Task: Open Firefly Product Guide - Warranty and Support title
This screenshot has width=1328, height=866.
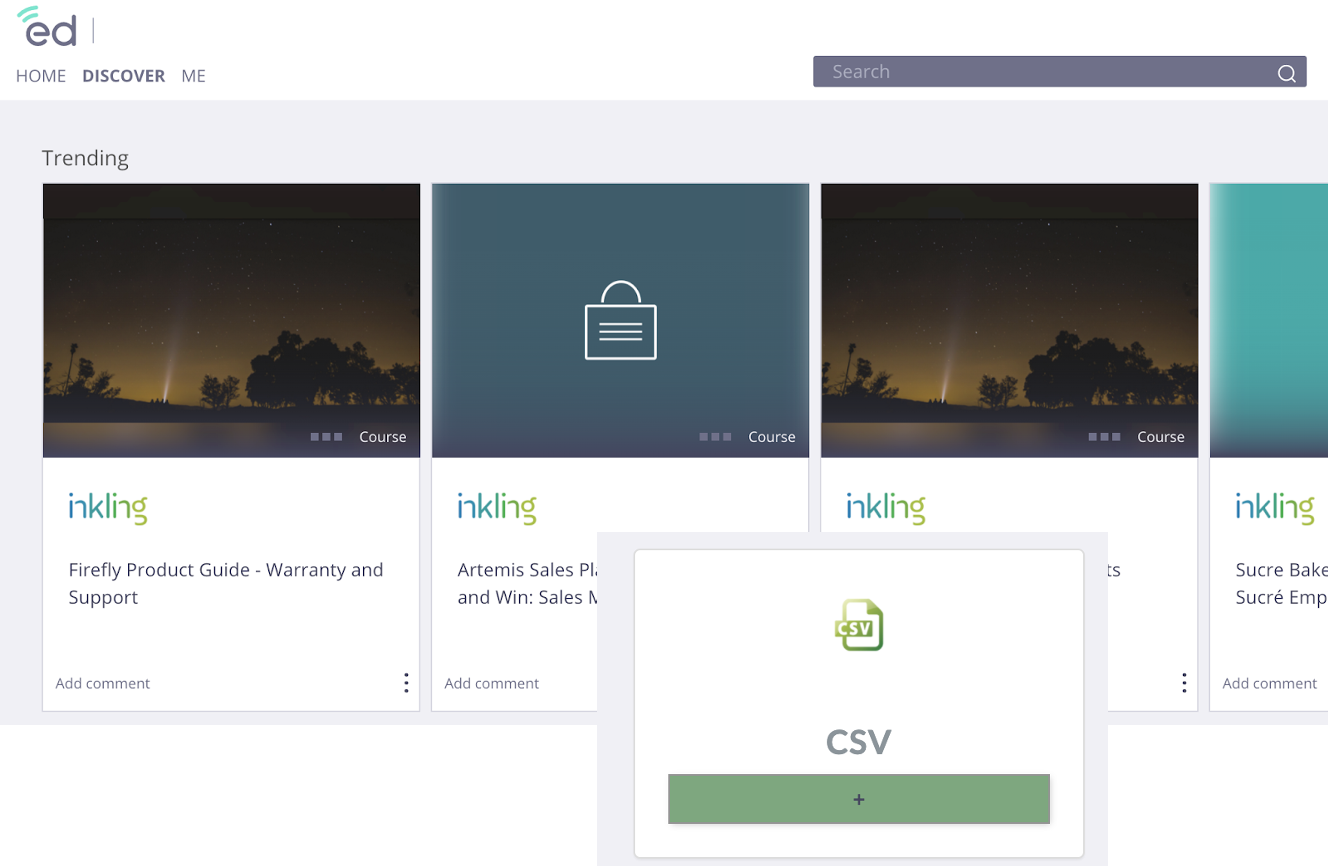Action: (x=226, y=583)
